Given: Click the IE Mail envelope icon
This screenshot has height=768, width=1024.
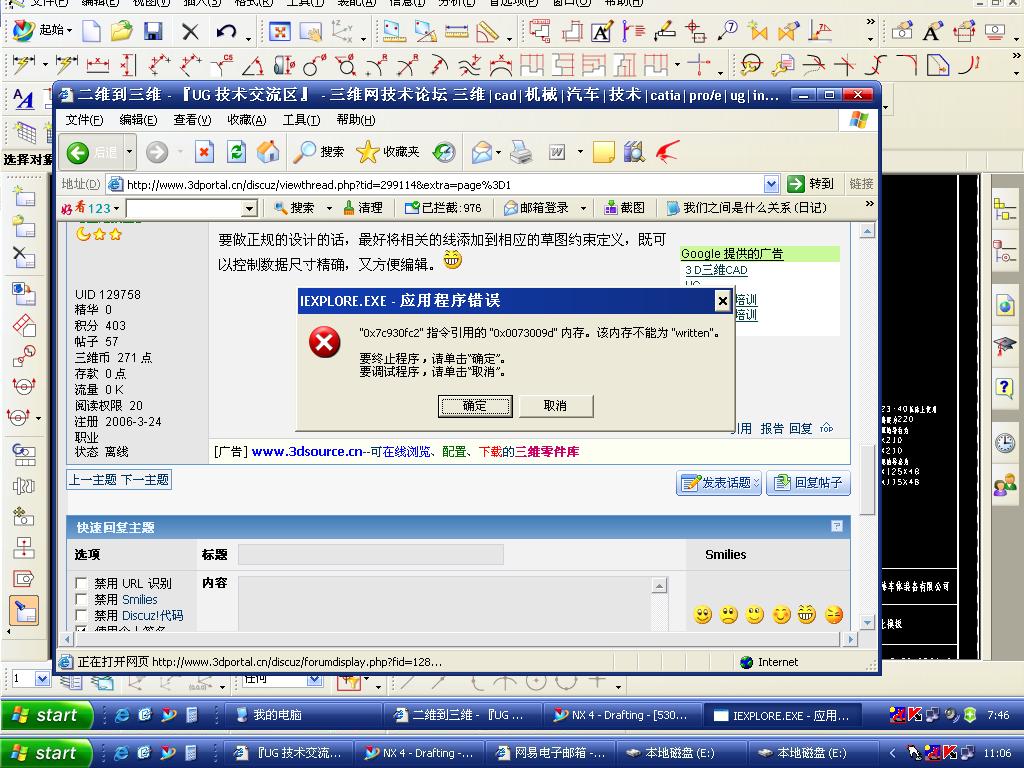Looking at the screenshot, I should pos(481,152).
